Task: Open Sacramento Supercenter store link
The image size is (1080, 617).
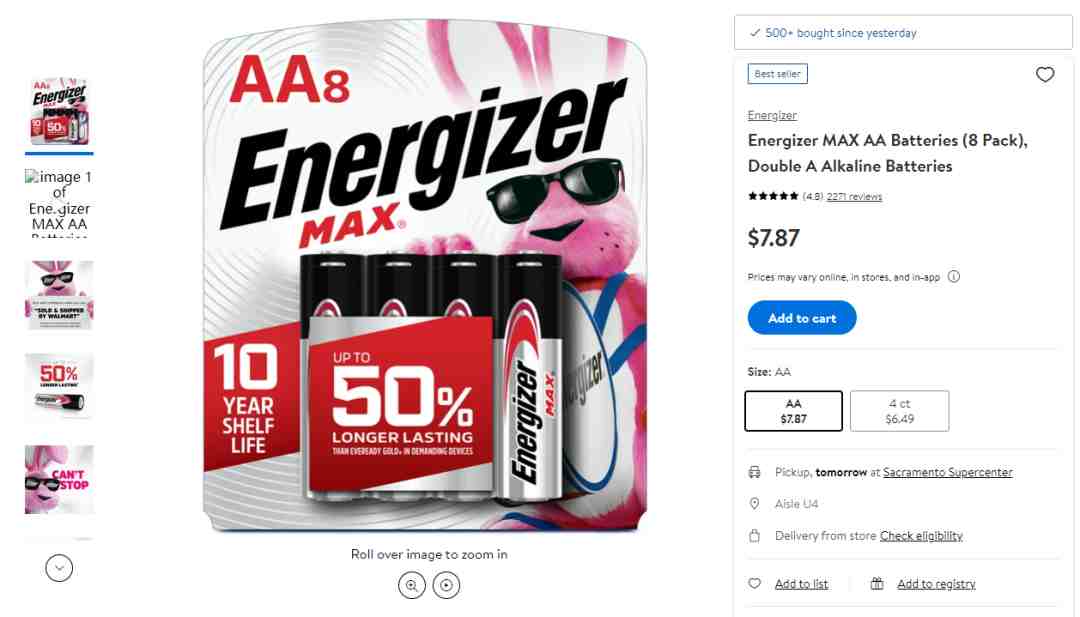Action: tap(948, 472)
